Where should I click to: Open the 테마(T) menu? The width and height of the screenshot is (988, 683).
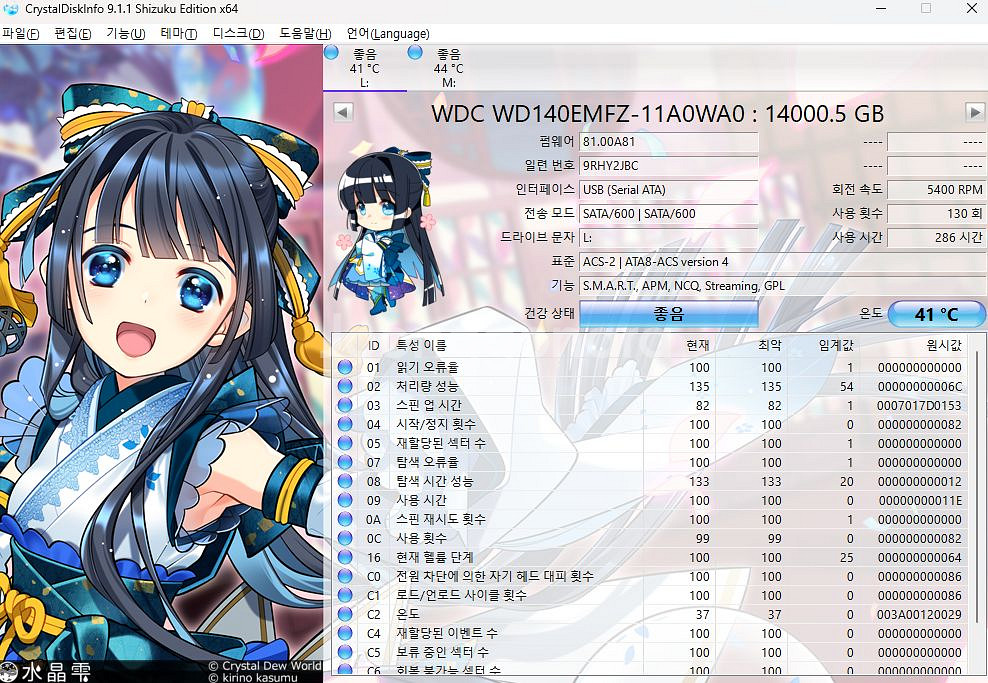[x=178, y=33]
